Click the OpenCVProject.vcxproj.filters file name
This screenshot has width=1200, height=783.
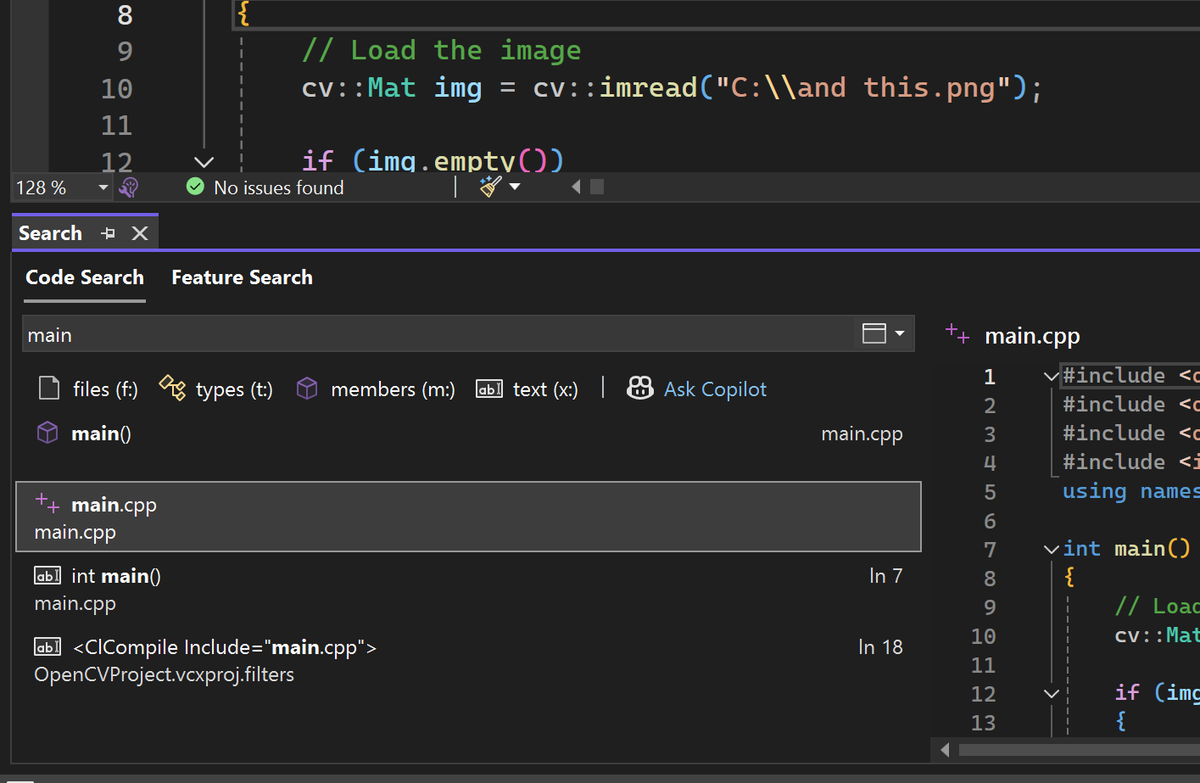click(x=164, y=674)
